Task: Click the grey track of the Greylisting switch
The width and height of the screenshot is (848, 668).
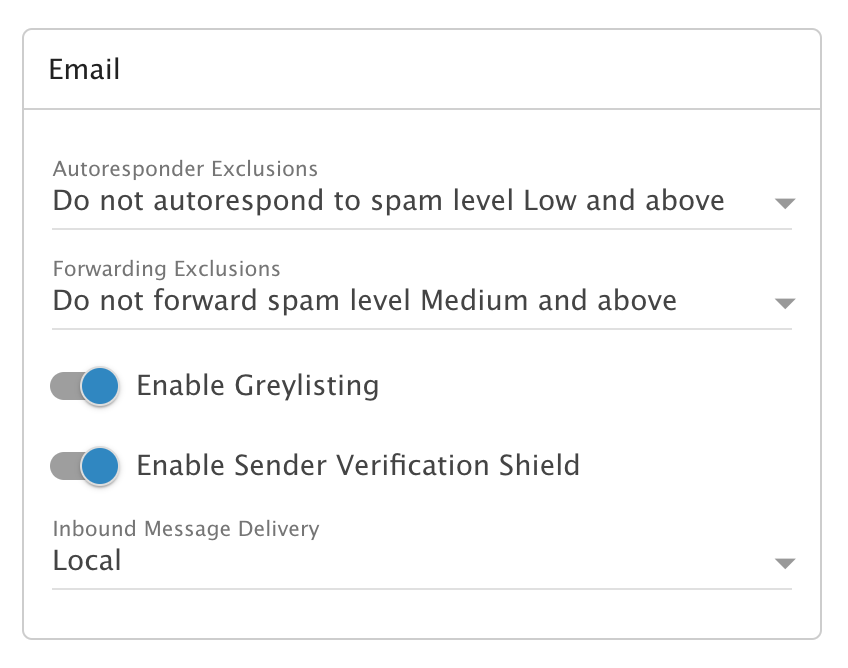Action: pos(62,386)
